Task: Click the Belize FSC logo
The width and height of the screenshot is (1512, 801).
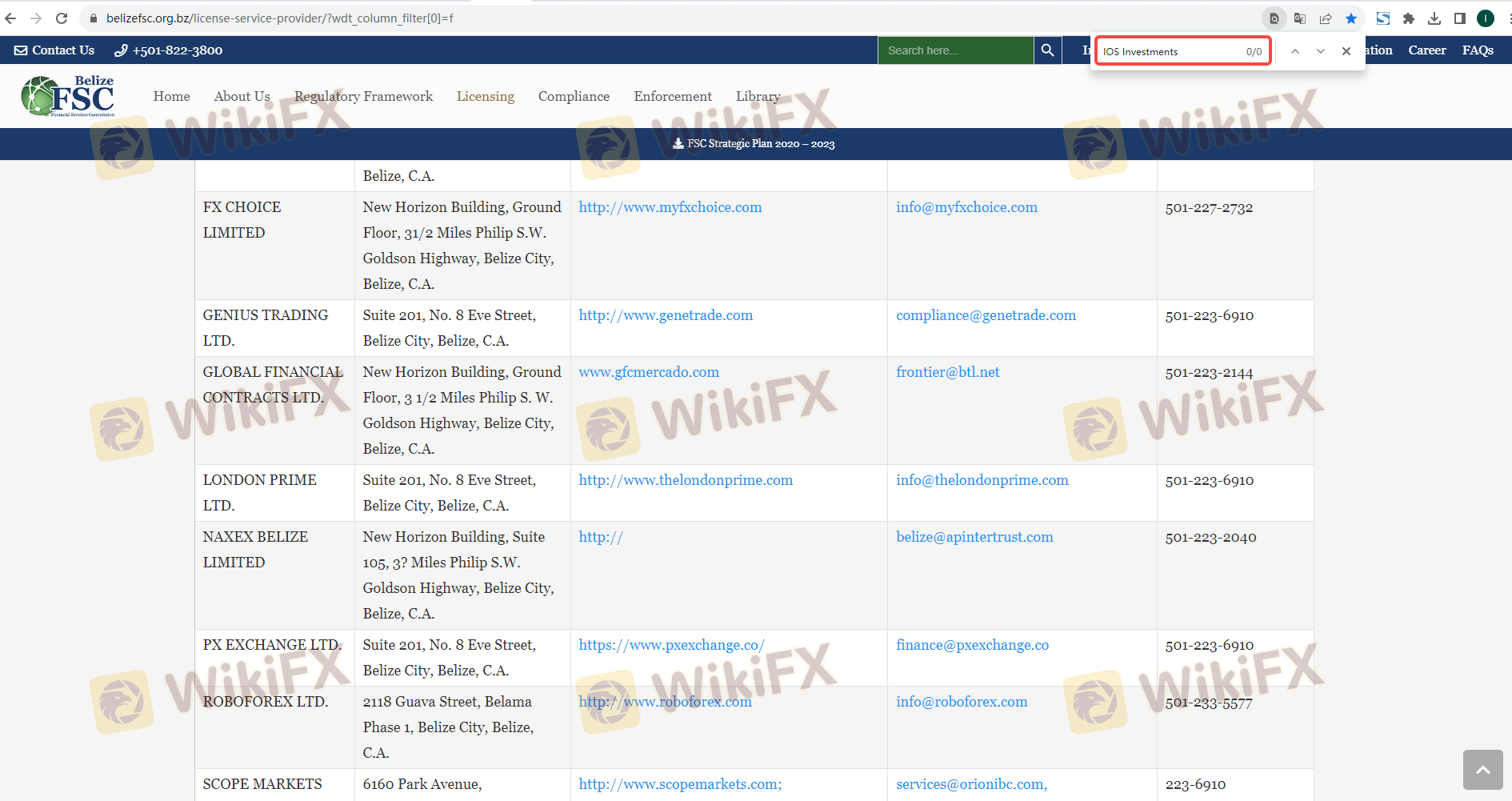Action: (x=68, y=97)
